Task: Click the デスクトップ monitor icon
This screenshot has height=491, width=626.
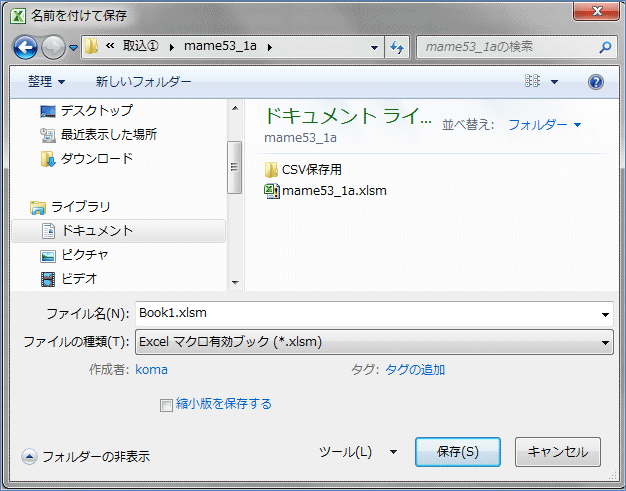Action: coord(48,111)
